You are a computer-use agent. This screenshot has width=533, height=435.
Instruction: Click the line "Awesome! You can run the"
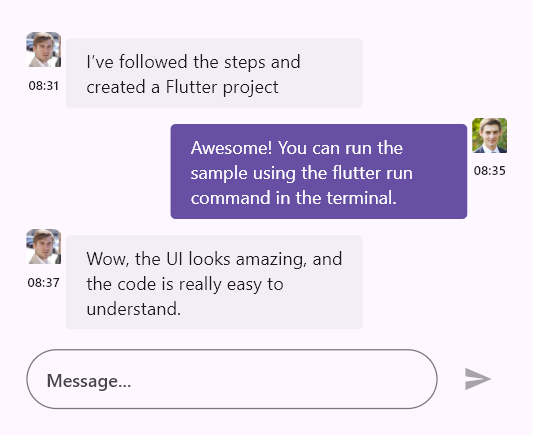pos(297,148)
